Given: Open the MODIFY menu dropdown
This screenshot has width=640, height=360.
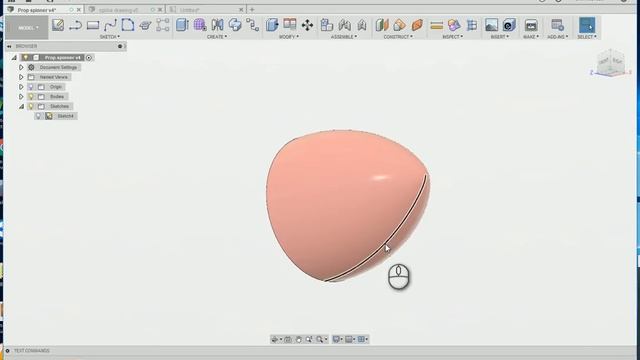Looking at the screenshot, I should tap(289, 37).
